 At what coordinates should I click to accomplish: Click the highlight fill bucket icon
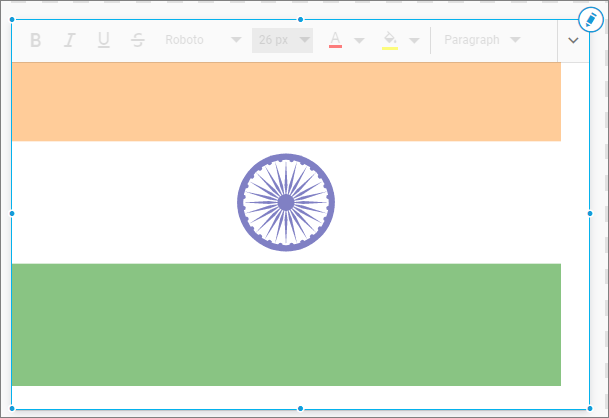click(x=389, y=40)
